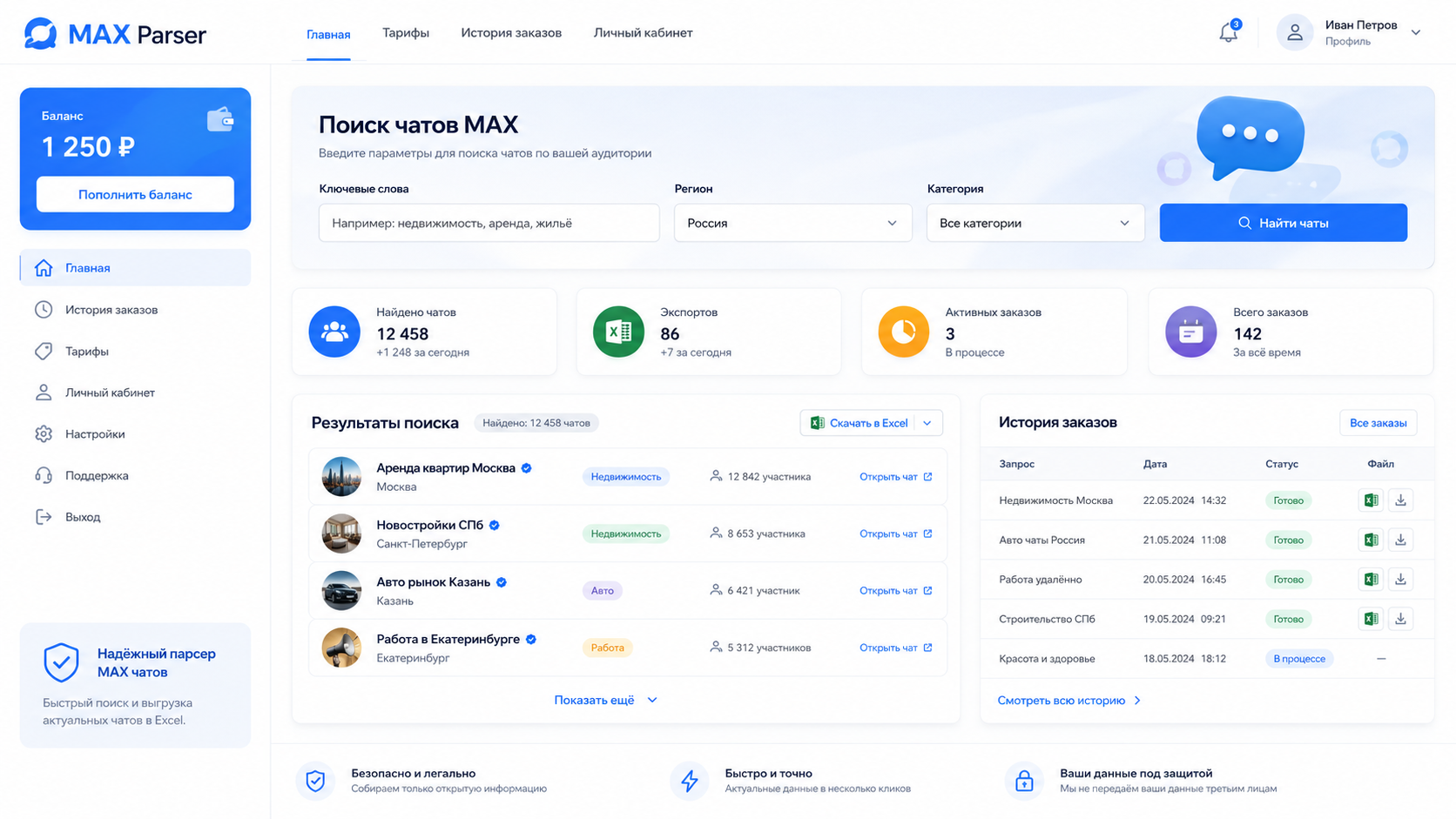1456x819 pixels.
Task: Switch to the Тарифы top tab
Action: click(406, 33)
